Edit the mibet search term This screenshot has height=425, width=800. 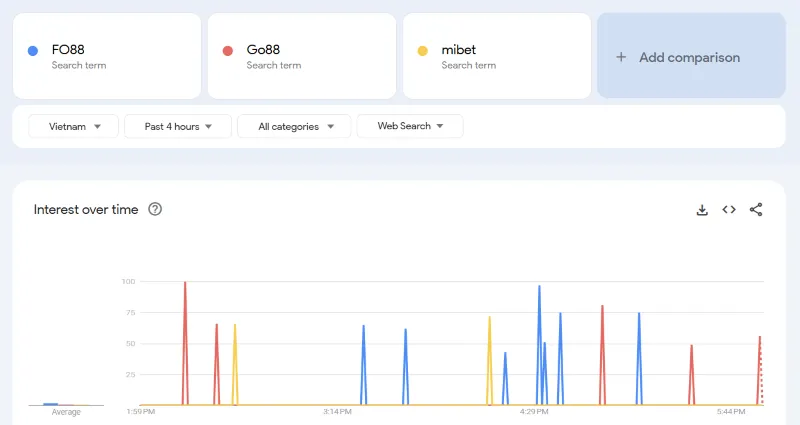[459, 49]
